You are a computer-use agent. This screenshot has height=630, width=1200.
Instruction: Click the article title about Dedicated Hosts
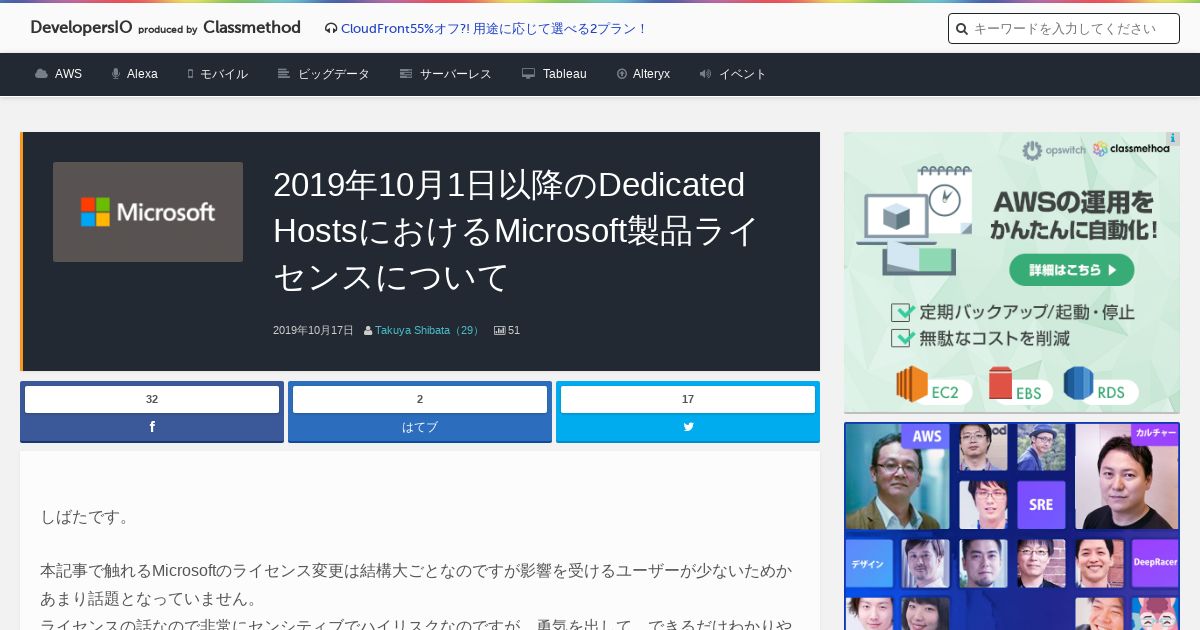pos(516,231)
